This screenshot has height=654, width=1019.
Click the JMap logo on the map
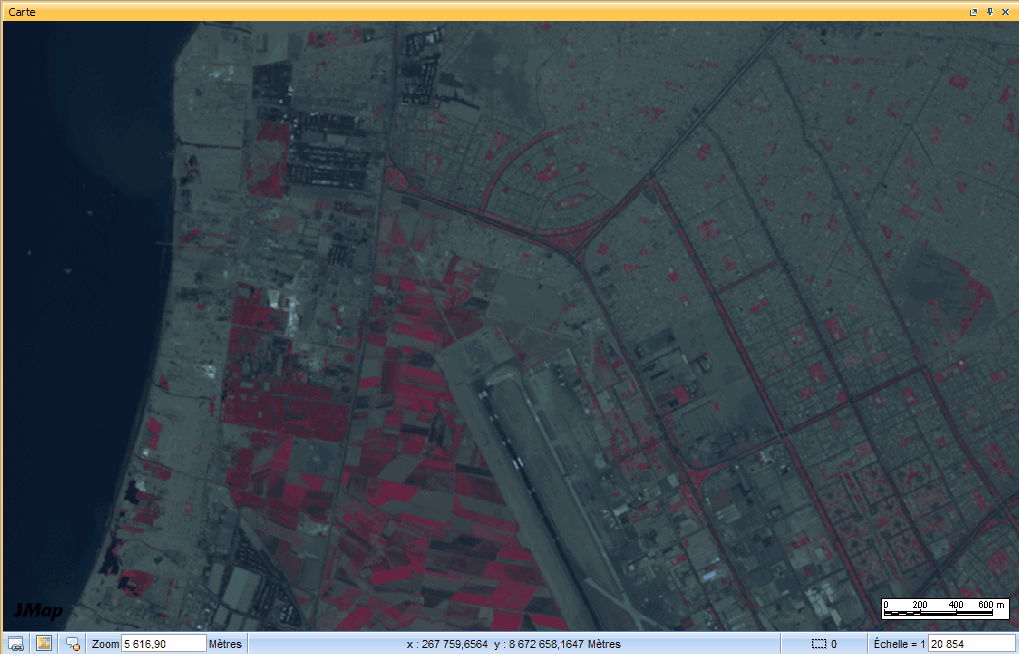(x=38, y=610)
